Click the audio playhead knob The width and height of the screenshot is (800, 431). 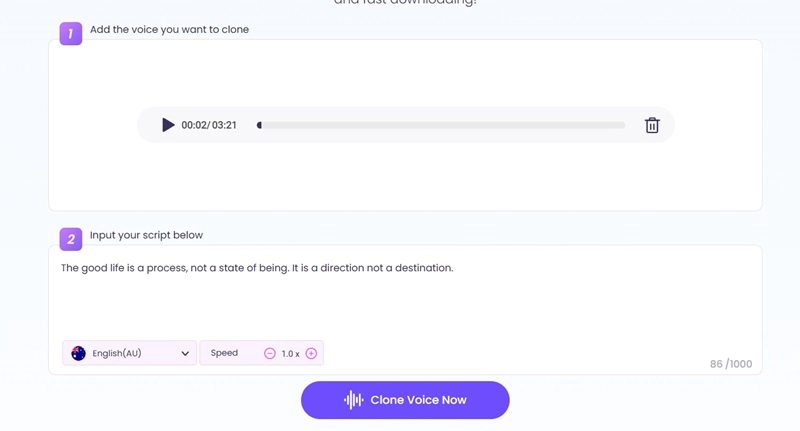pyautogui.click(x=259, y=126)
